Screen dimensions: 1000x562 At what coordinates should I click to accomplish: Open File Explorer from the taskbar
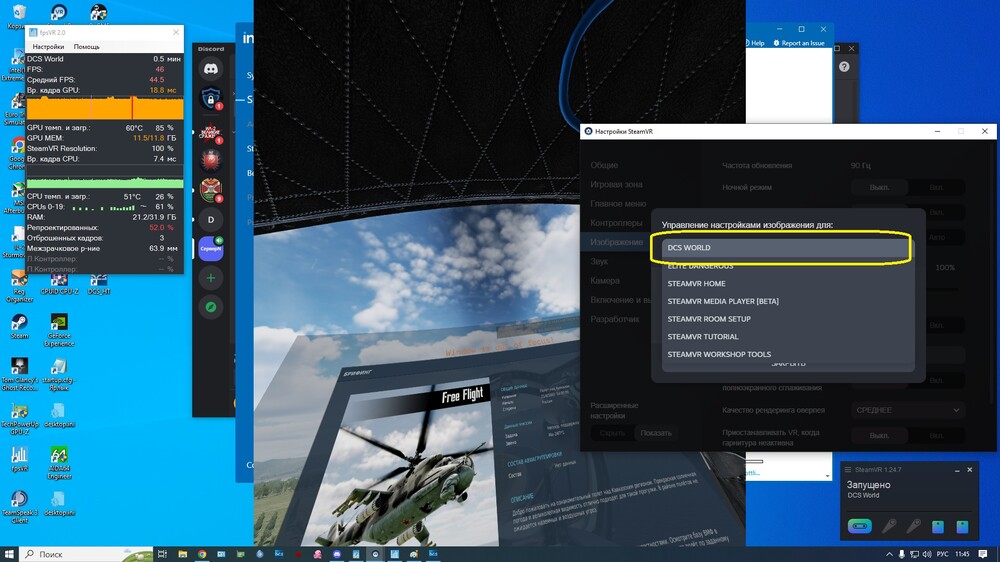pos(182,554)
